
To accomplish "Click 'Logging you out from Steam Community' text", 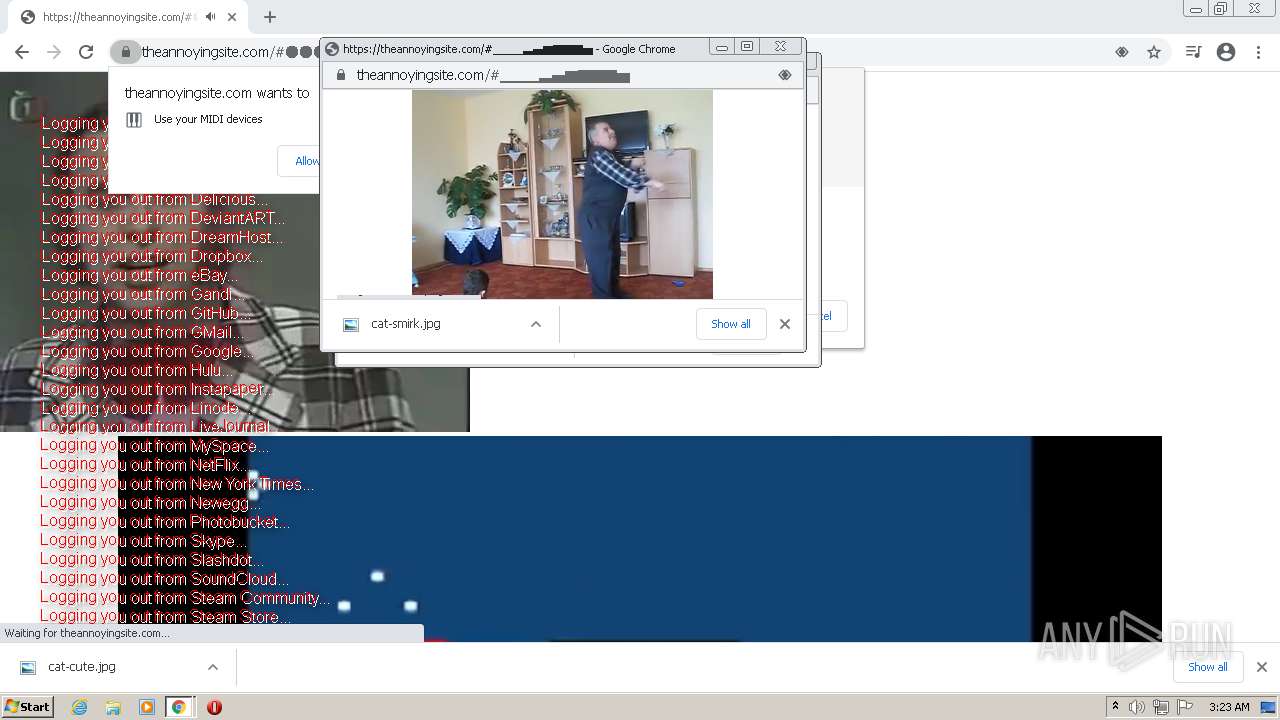I will pos(185,598).
